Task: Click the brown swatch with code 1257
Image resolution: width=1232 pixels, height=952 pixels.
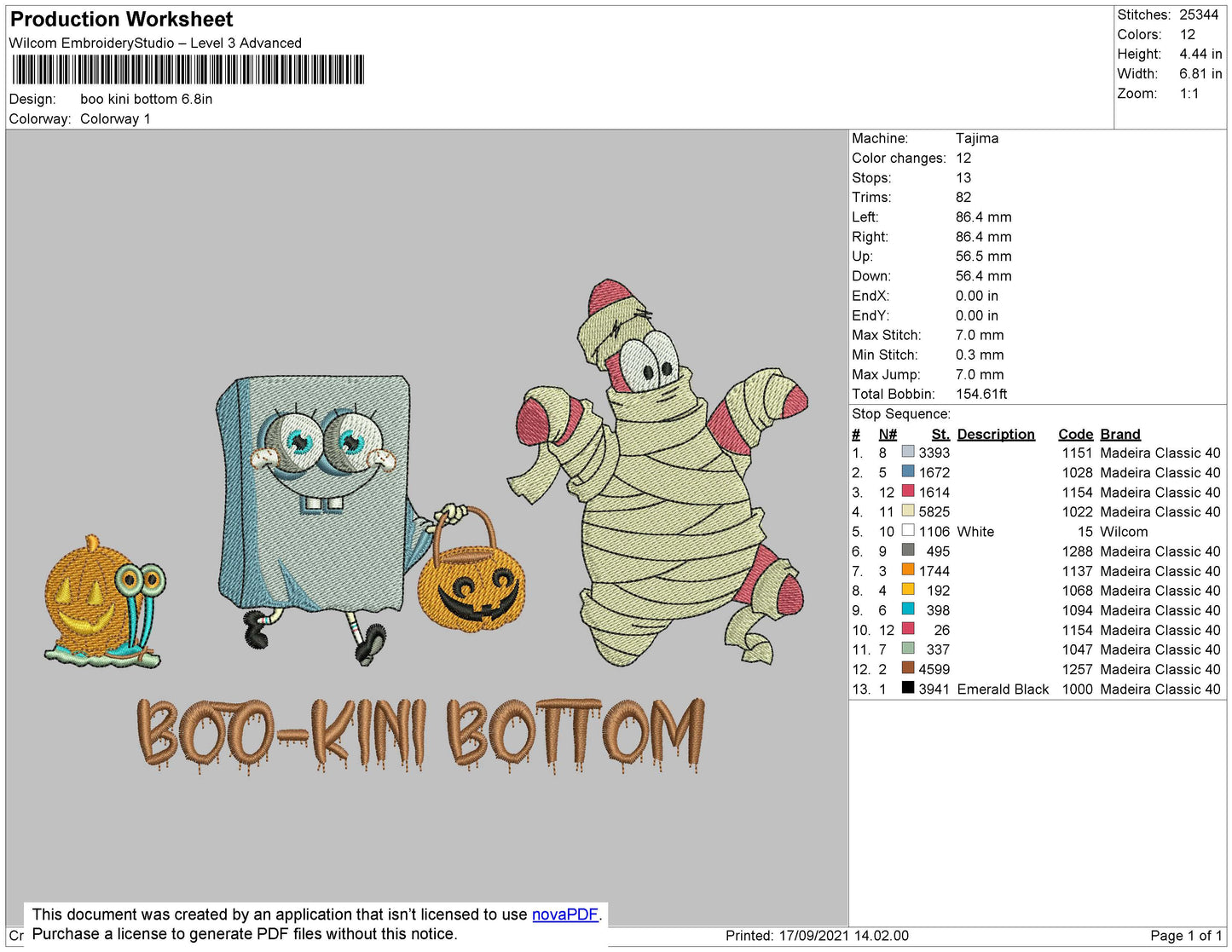Action: coord(908,669)
